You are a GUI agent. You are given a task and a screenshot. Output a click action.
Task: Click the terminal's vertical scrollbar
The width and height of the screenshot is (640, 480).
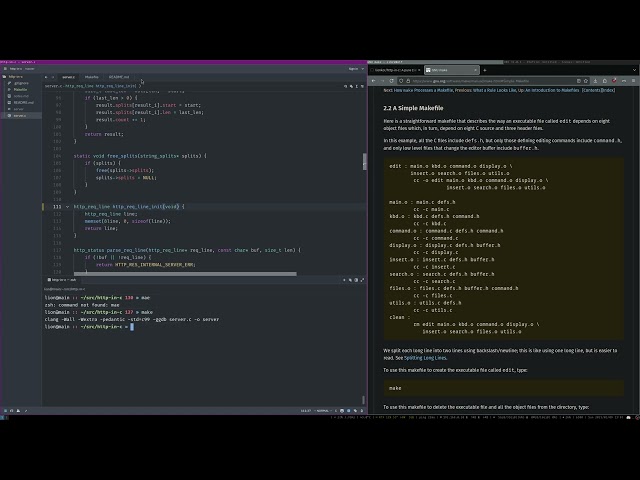[363, 400]
